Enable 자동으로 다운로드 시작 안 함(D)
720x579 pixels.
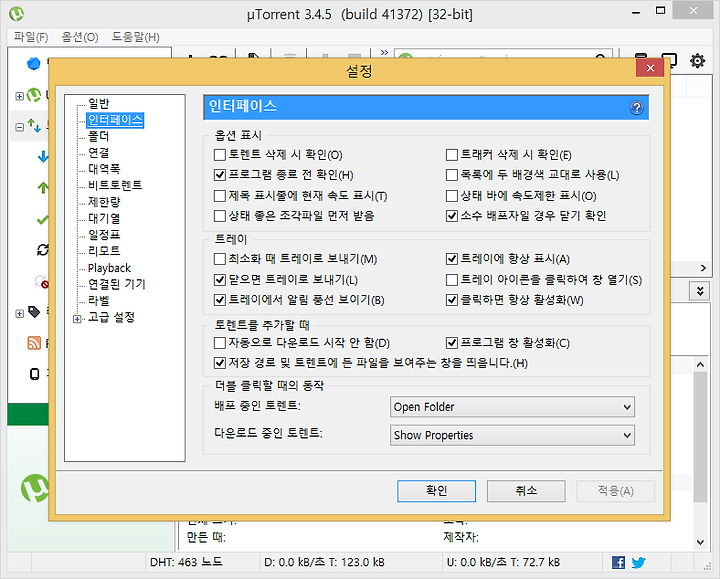(219, 343)
